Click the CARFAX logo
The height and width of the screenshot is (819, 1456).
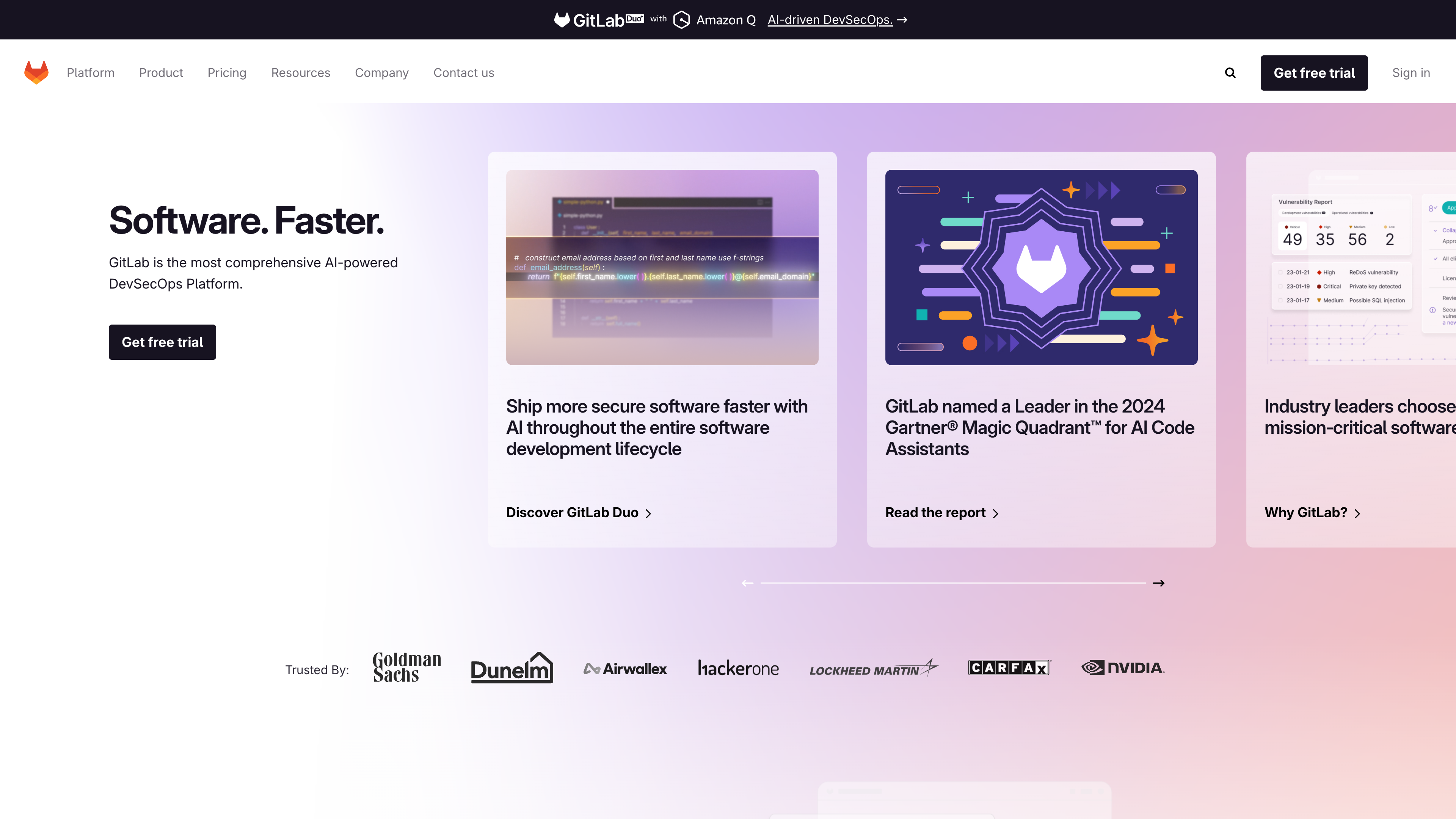1009,667
